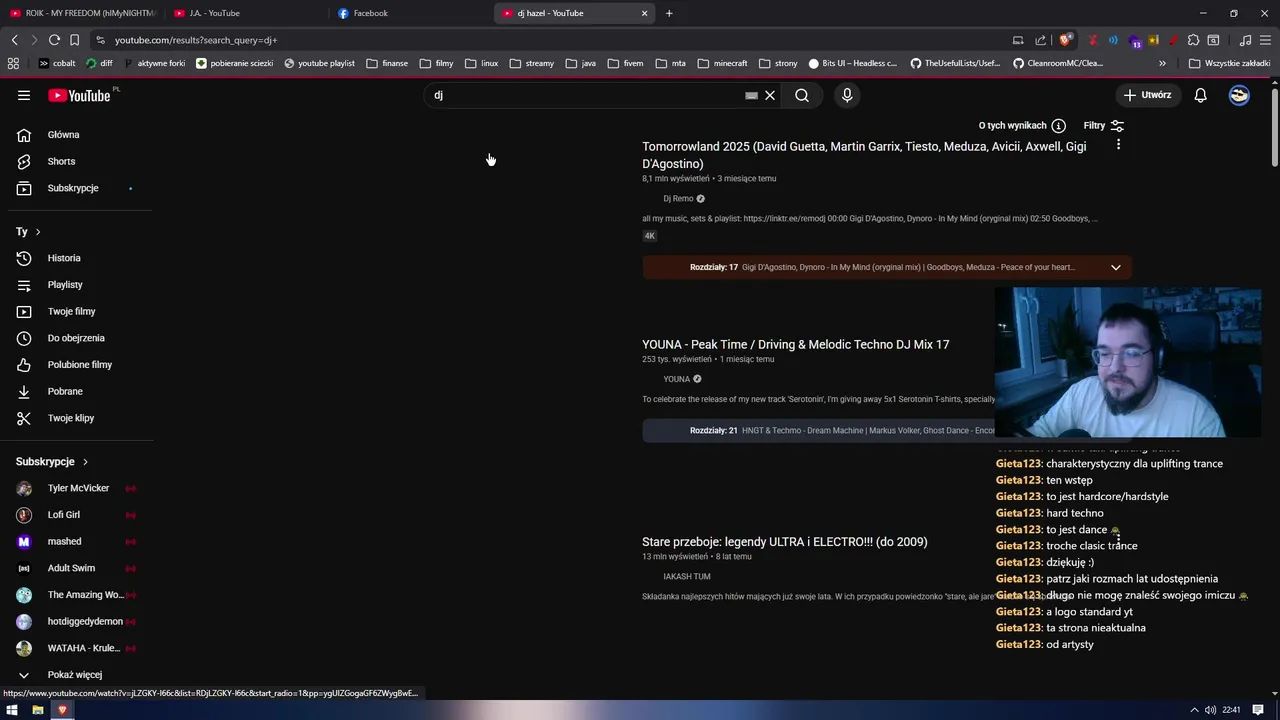Click the browser address bar URL
Viewport: 1280px width, 720px height.
(195, 40)
